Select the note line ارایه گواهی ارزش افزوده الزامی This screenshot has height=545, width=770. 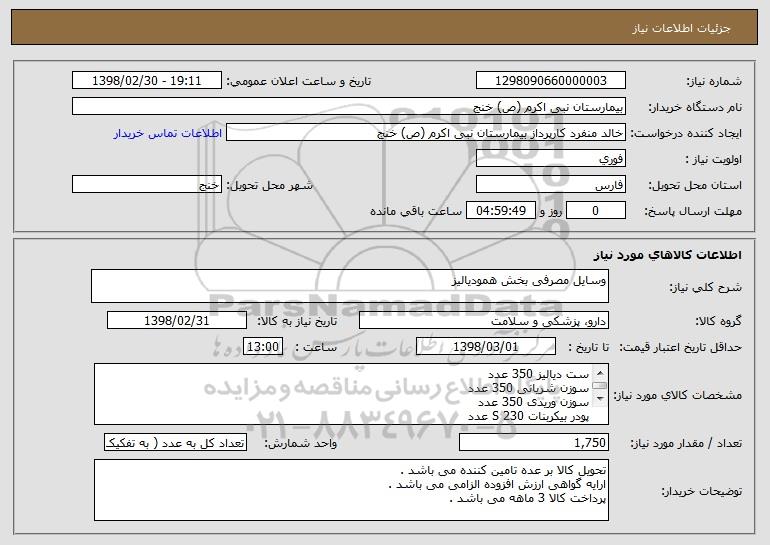pyautogui.click(x=497, y=484)
